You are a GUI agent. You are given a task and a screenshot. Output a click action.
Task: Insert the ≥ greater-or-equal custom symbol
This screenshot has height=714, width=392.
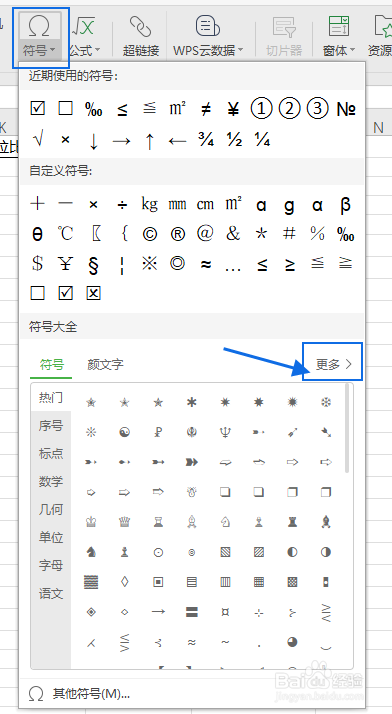pyautogui.click(x=290, y=264)
